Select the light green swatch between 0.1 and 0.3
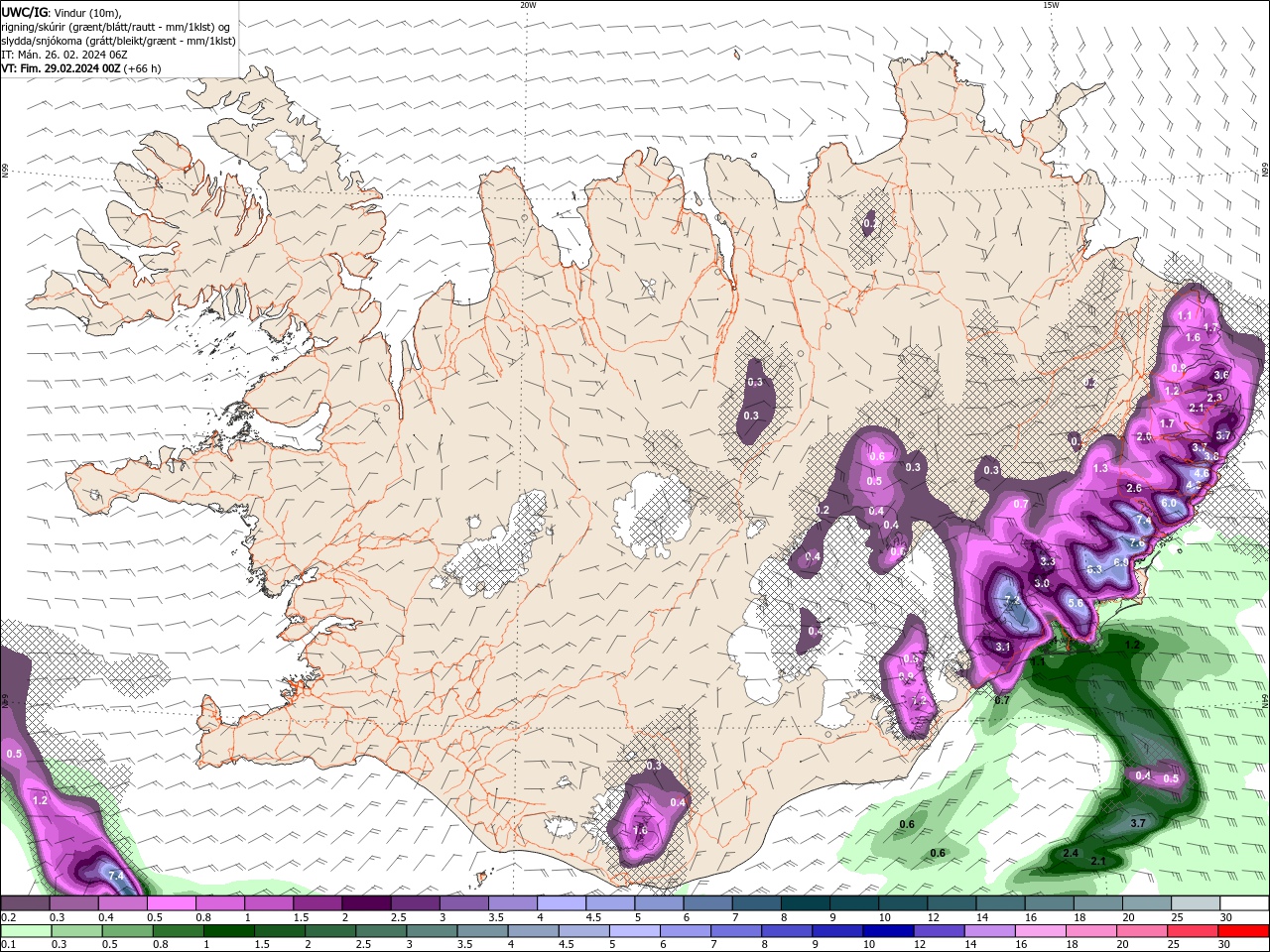This screenshot has width=1270, height=952. tap(27, 931)
